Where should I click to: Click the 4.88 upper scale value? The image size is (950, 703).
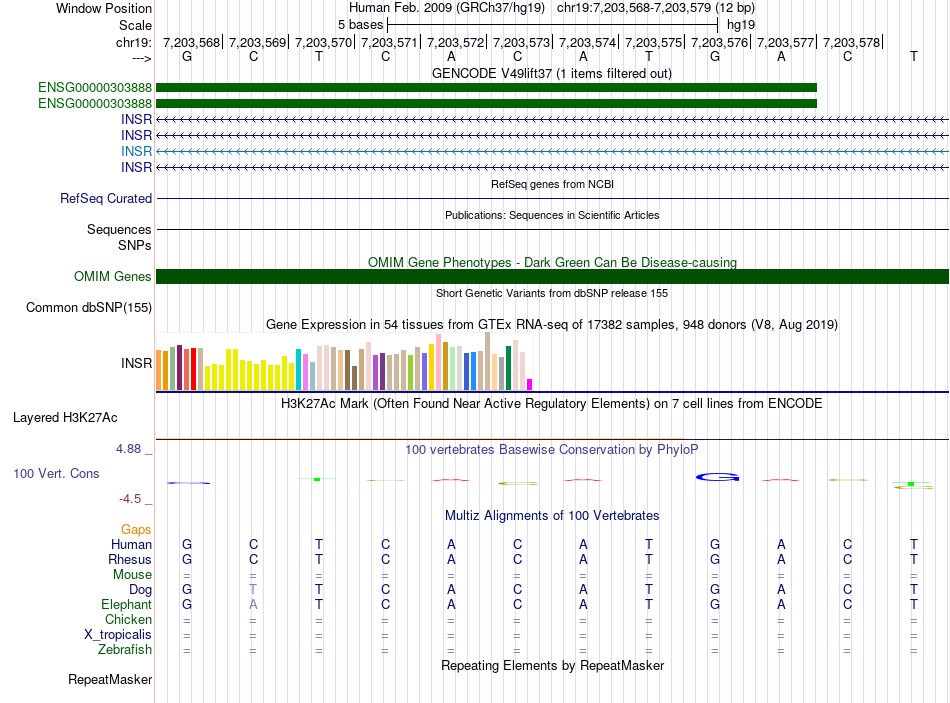point(128,449)
